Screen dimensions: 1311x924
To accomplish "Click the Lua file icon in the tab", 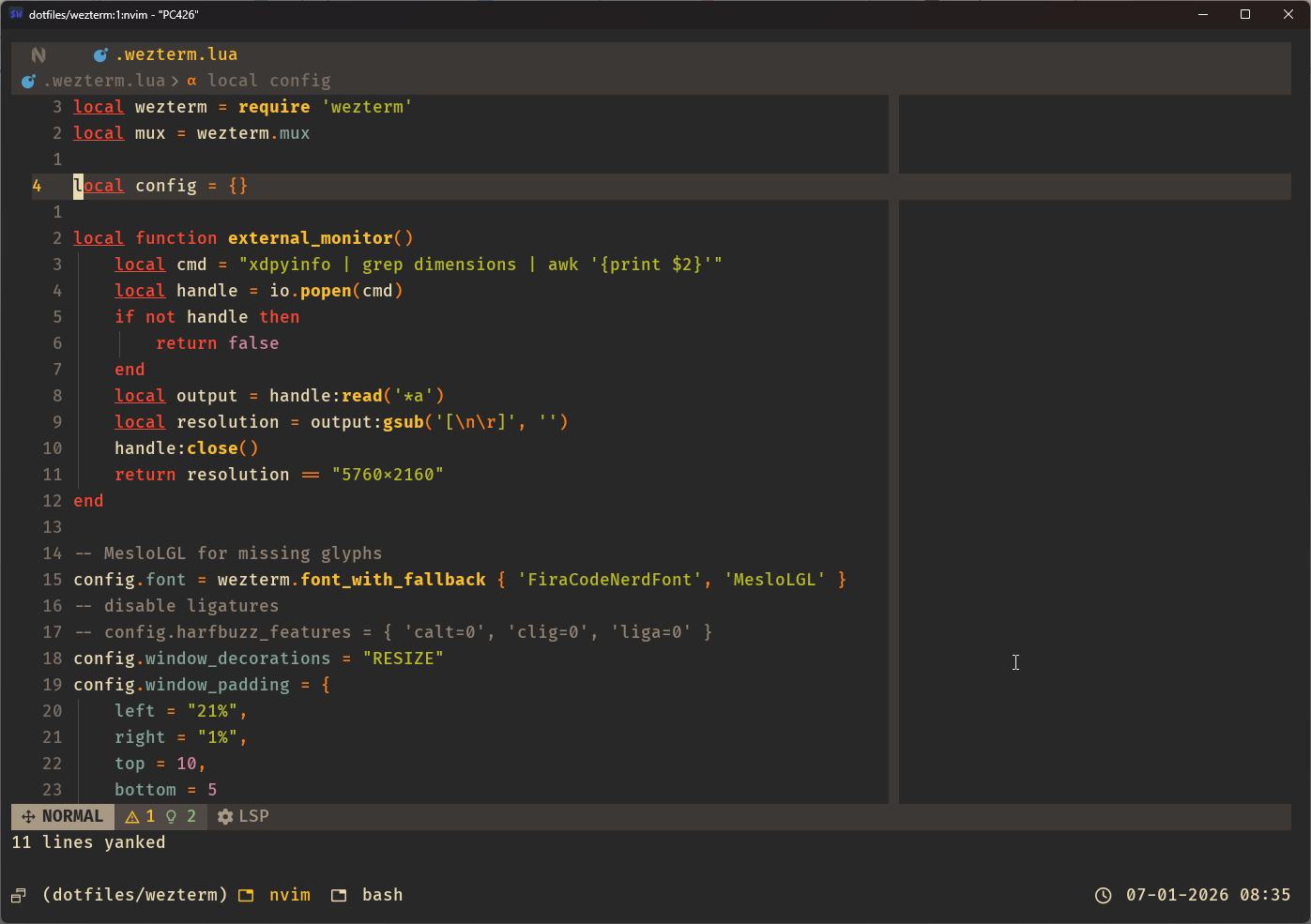I will coord(100,54).
